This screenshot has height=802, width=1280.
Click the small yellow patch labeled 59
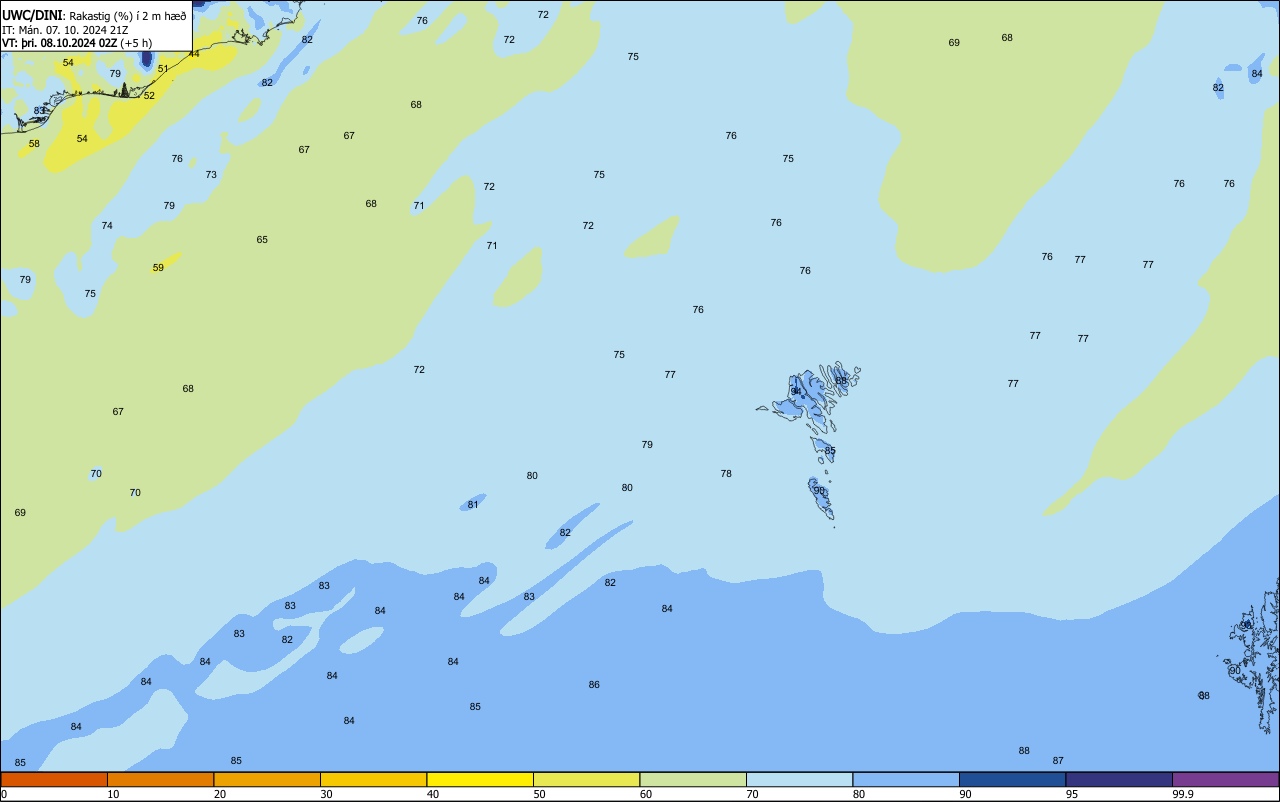[x=167, y=262]
